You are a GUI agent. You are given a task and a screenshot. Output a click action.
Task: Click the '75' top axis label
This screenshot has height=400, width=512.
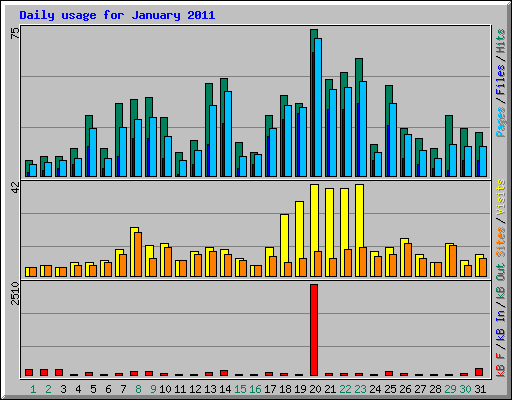[15, 33]
